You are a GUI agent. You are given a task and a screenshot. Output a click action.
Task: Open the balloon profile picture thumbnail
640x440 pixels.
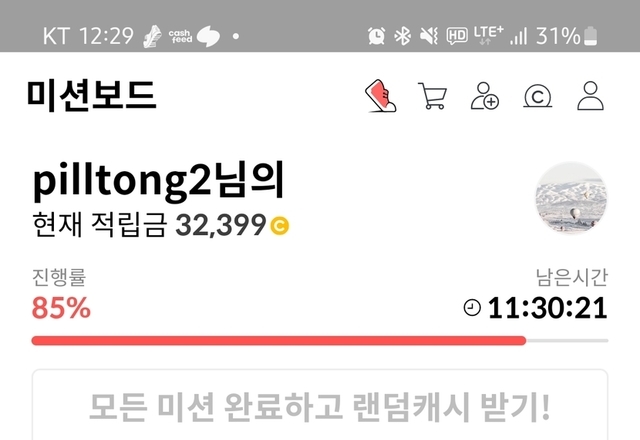tap(571, 198)
